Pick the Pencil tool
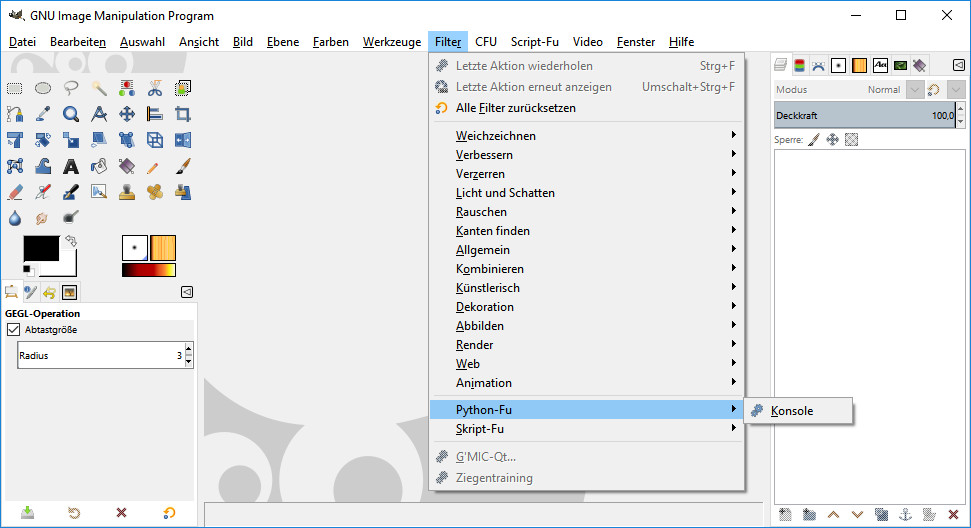 155,166
